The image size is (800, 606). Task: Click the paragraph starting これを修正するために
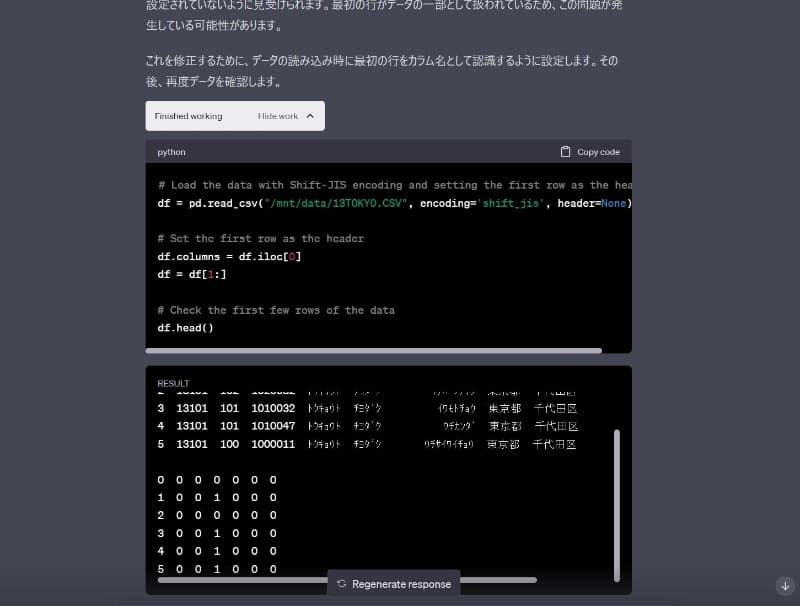point(382,71)
